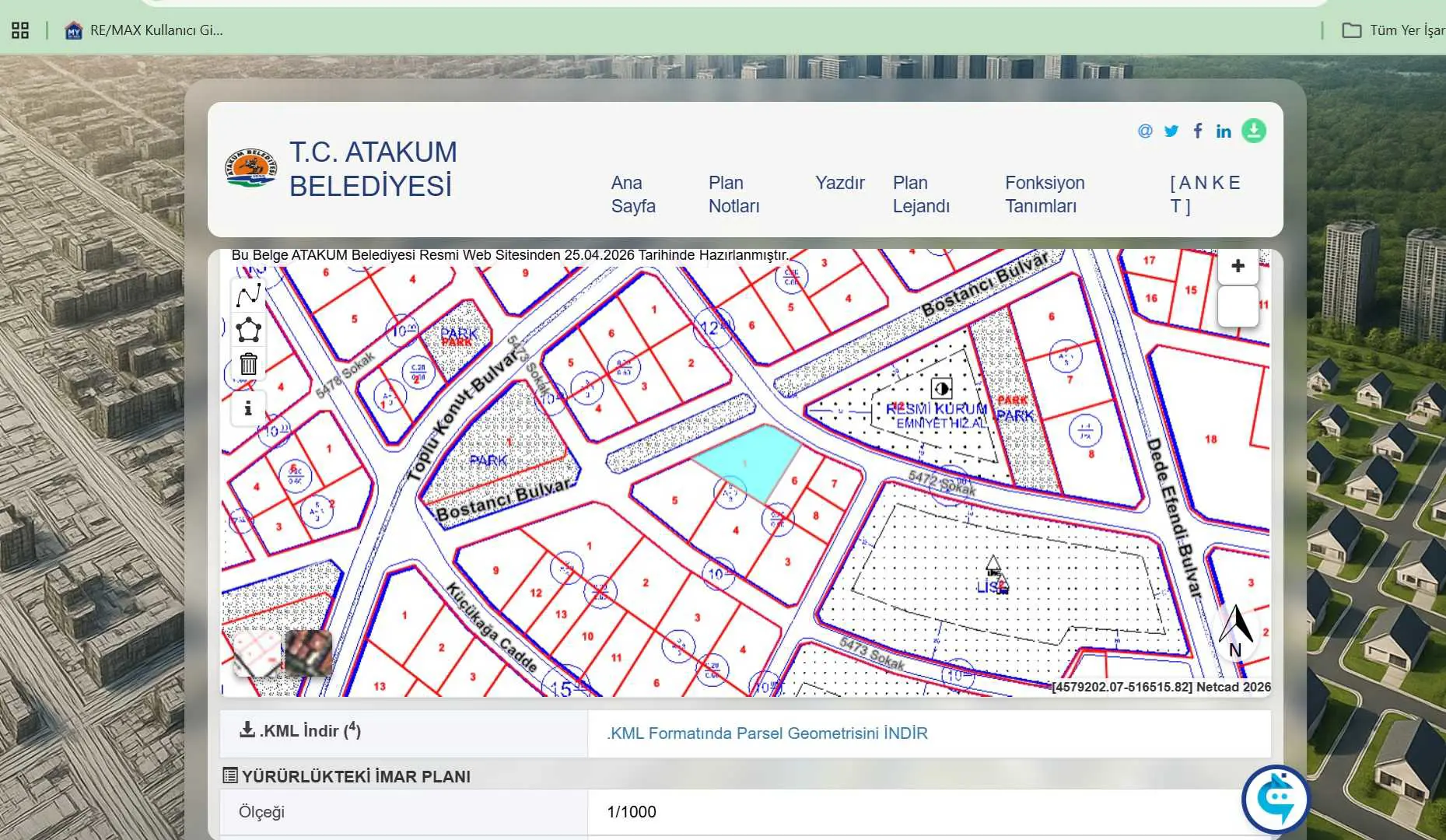Viewport: 1446px width, 840px height.
Task: Click the 1/1000 scale value
Action: 632,812
